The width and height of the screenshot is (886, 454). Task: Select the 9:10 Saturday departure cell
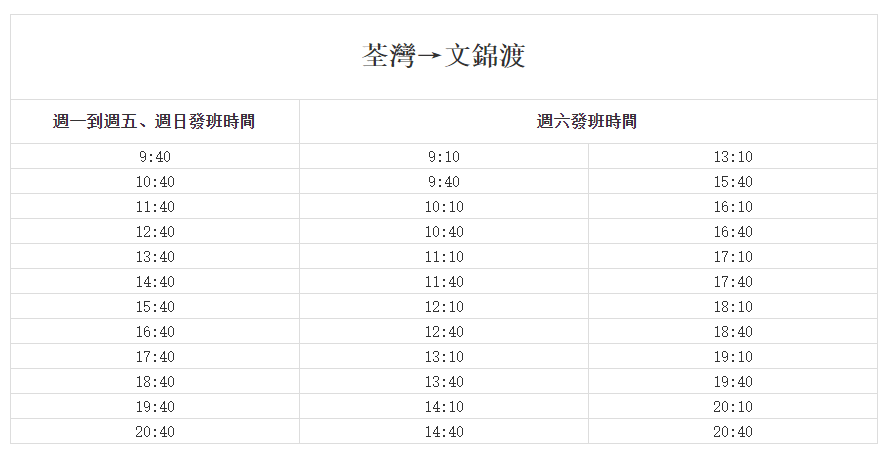(443, 157)
